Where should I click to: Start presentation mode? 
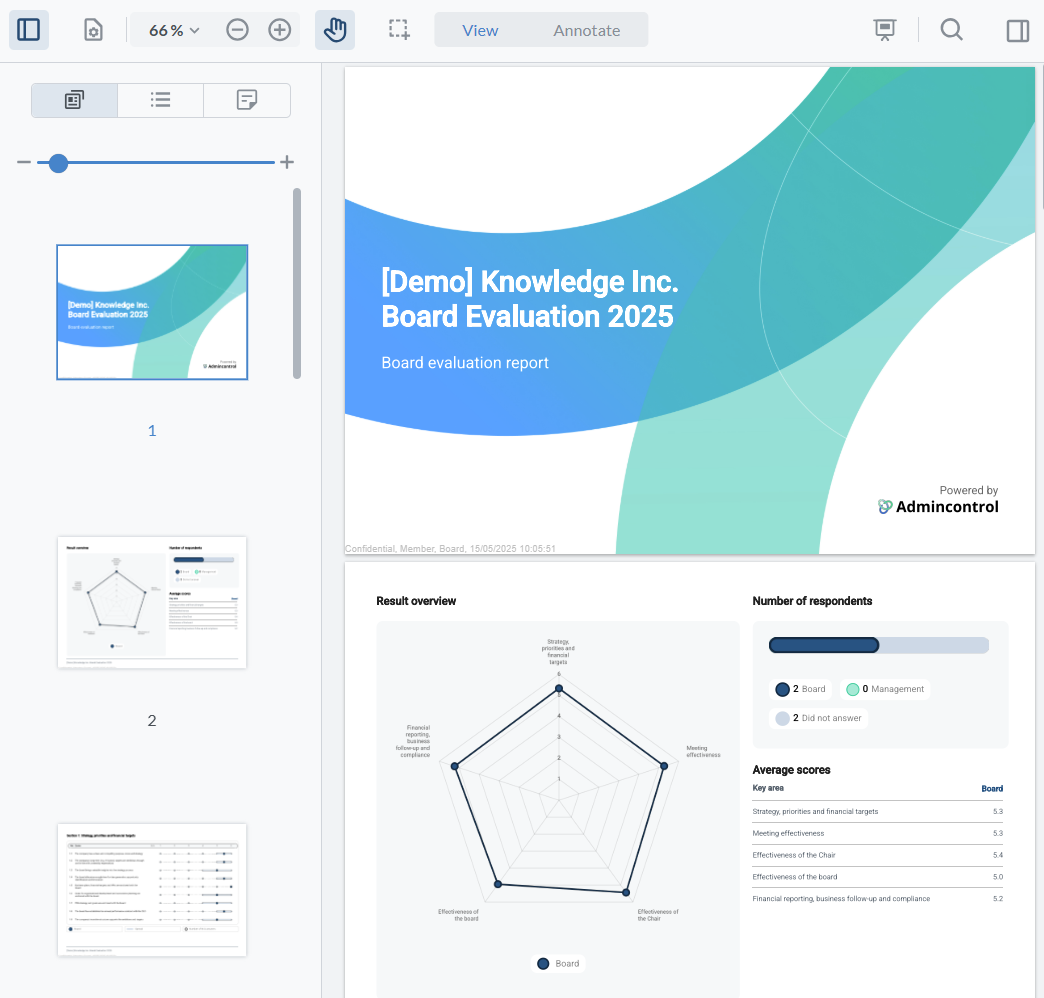[885, 30]
